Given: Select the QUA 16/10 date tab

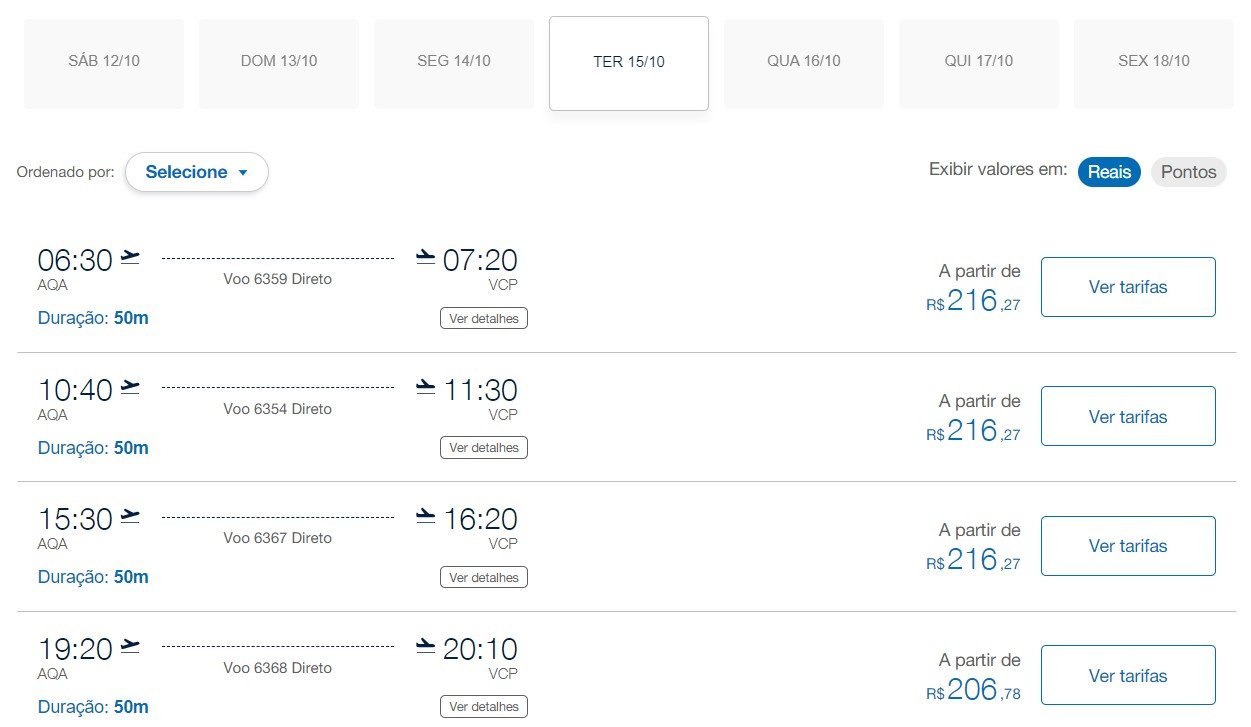Looking at the screenshot, I should pos(804,62).
